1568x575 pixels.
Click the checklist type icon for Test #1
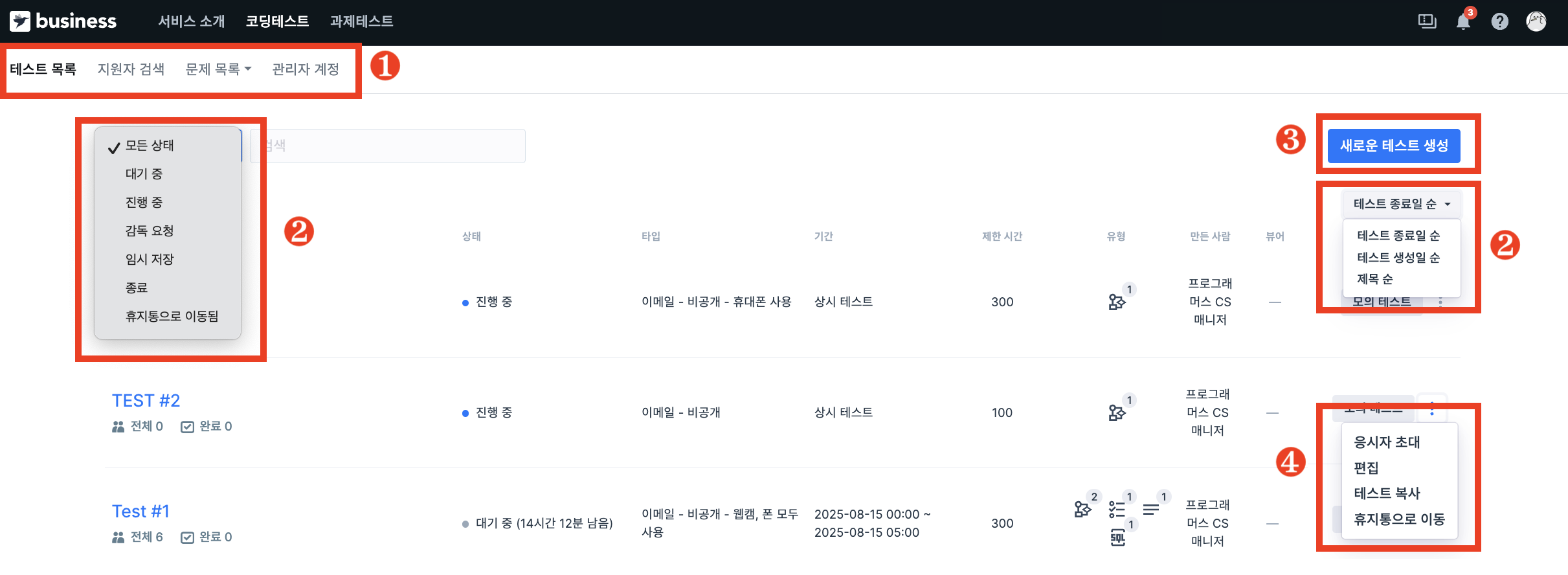tap(1117, 509)
